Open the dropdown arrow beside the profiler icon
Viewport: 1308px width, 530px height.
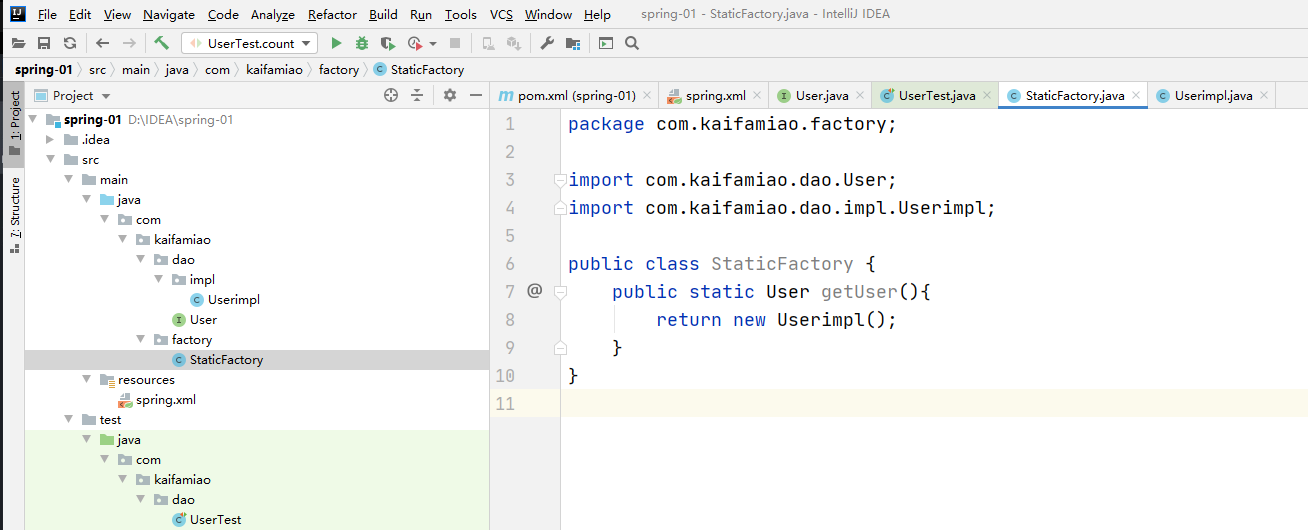433,44
